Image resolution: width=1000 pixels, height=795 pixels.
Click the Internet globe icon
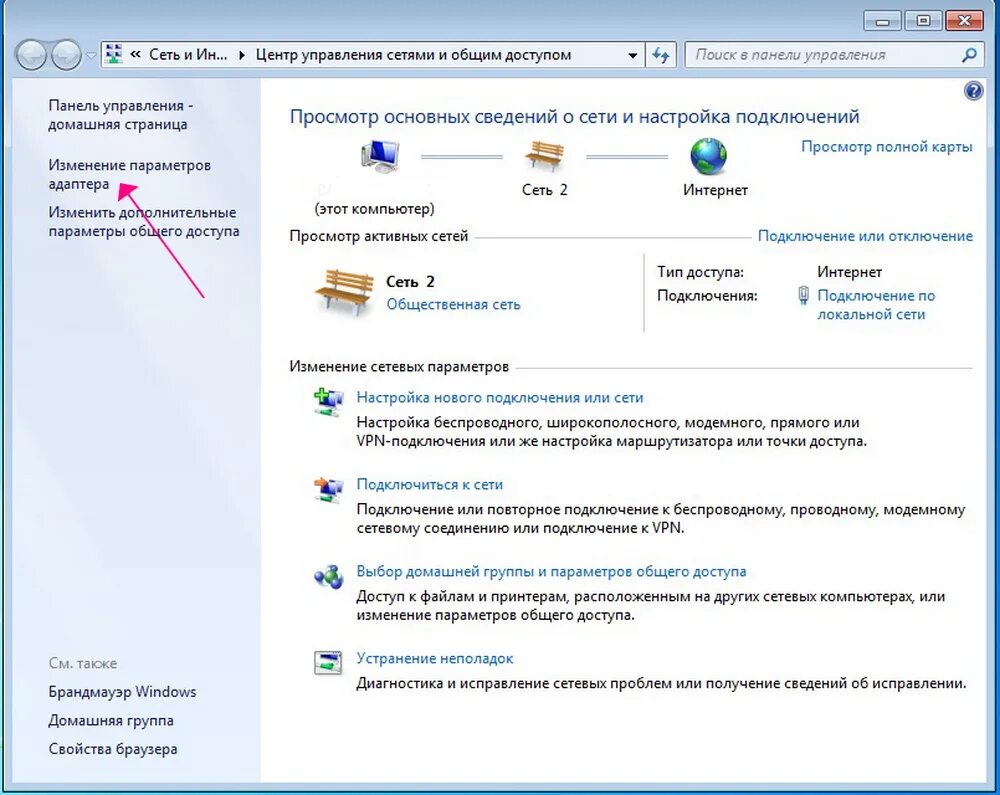pyautogui.click(x=709, y=156)
